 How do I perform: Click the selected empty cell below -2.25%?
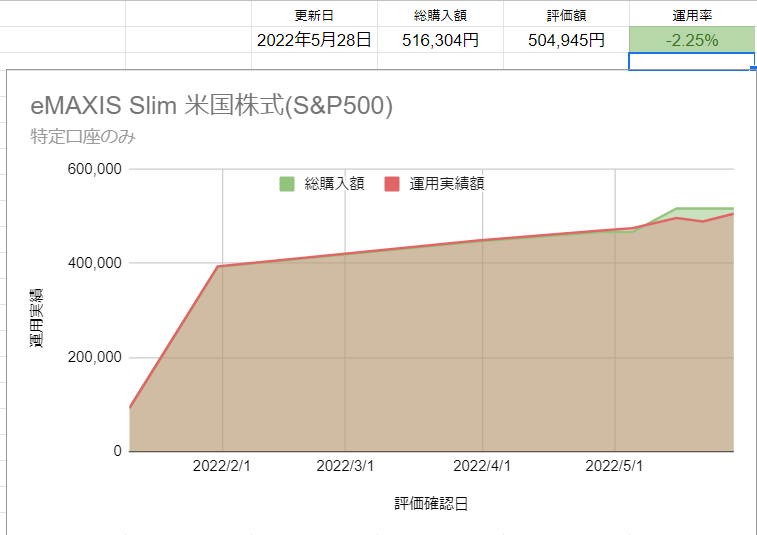point(691,61)
